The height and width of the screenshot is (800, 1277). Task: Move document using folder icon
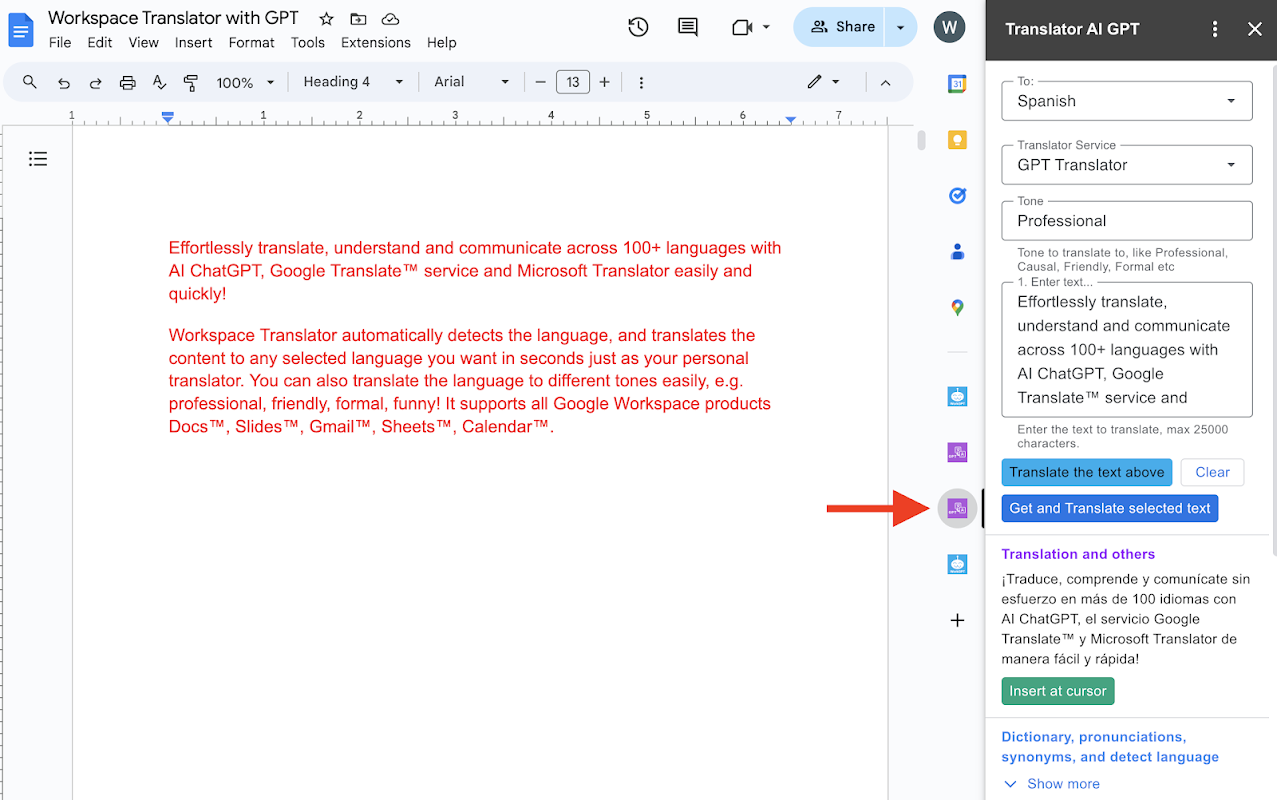[358, 19]
